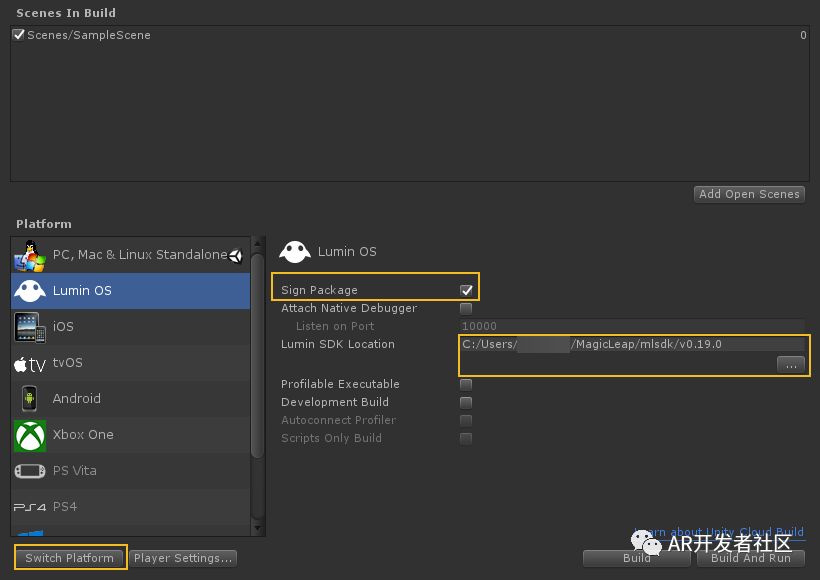Screen dimensions: 820x580
Task: Click the PS Vita handheld icon
Action: coord(30,471)
